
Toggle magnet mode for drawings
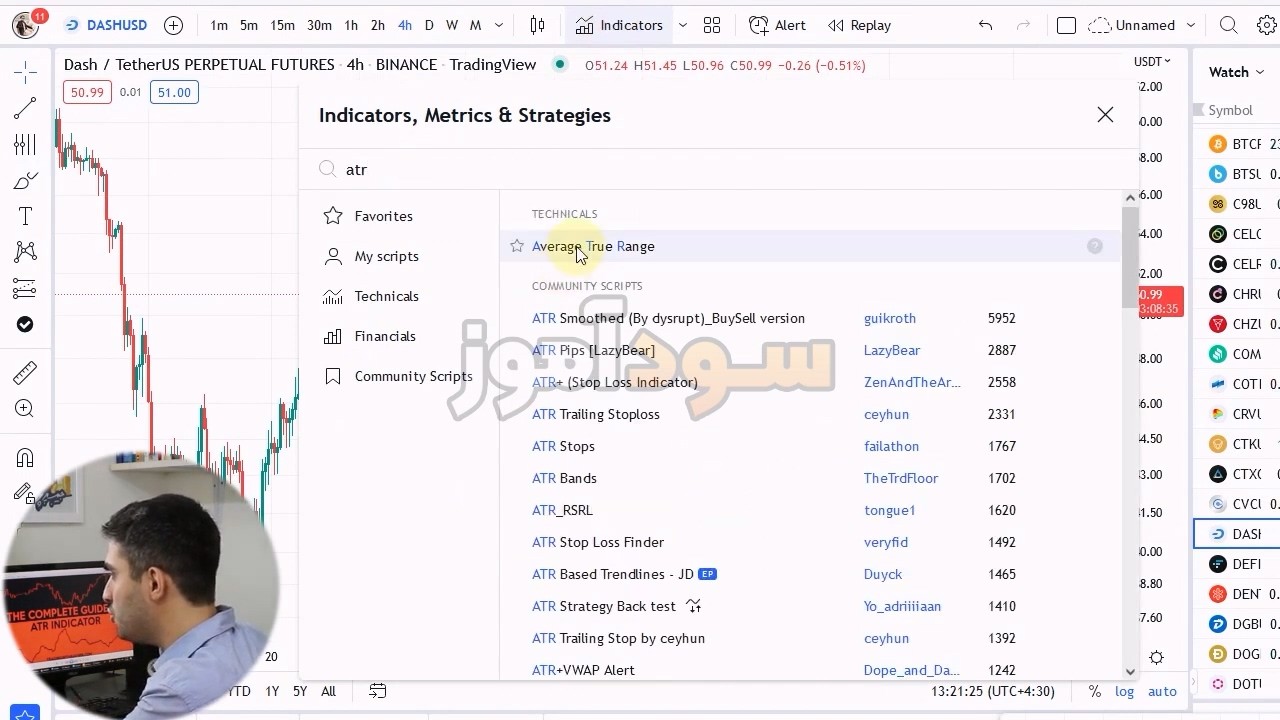[x=25, y=458]
